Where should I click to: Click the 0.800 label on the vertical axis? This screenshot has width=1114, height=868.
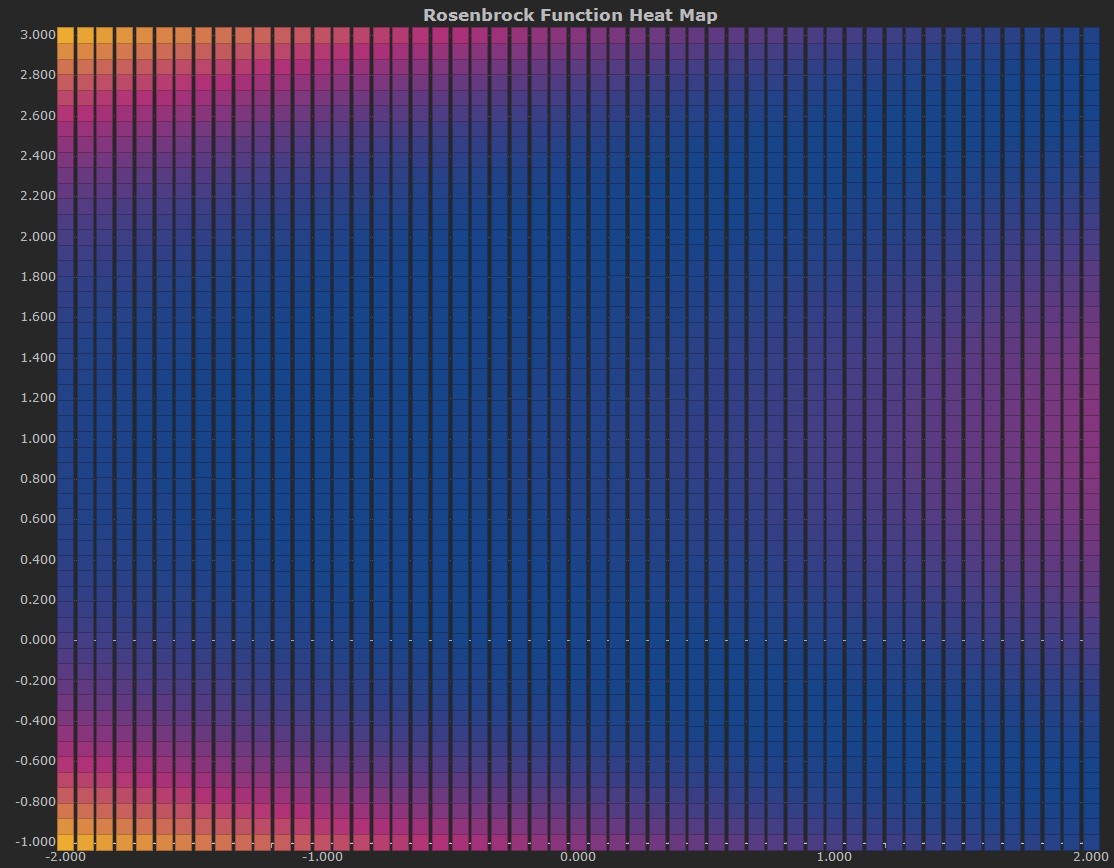[x=38, y=478]
